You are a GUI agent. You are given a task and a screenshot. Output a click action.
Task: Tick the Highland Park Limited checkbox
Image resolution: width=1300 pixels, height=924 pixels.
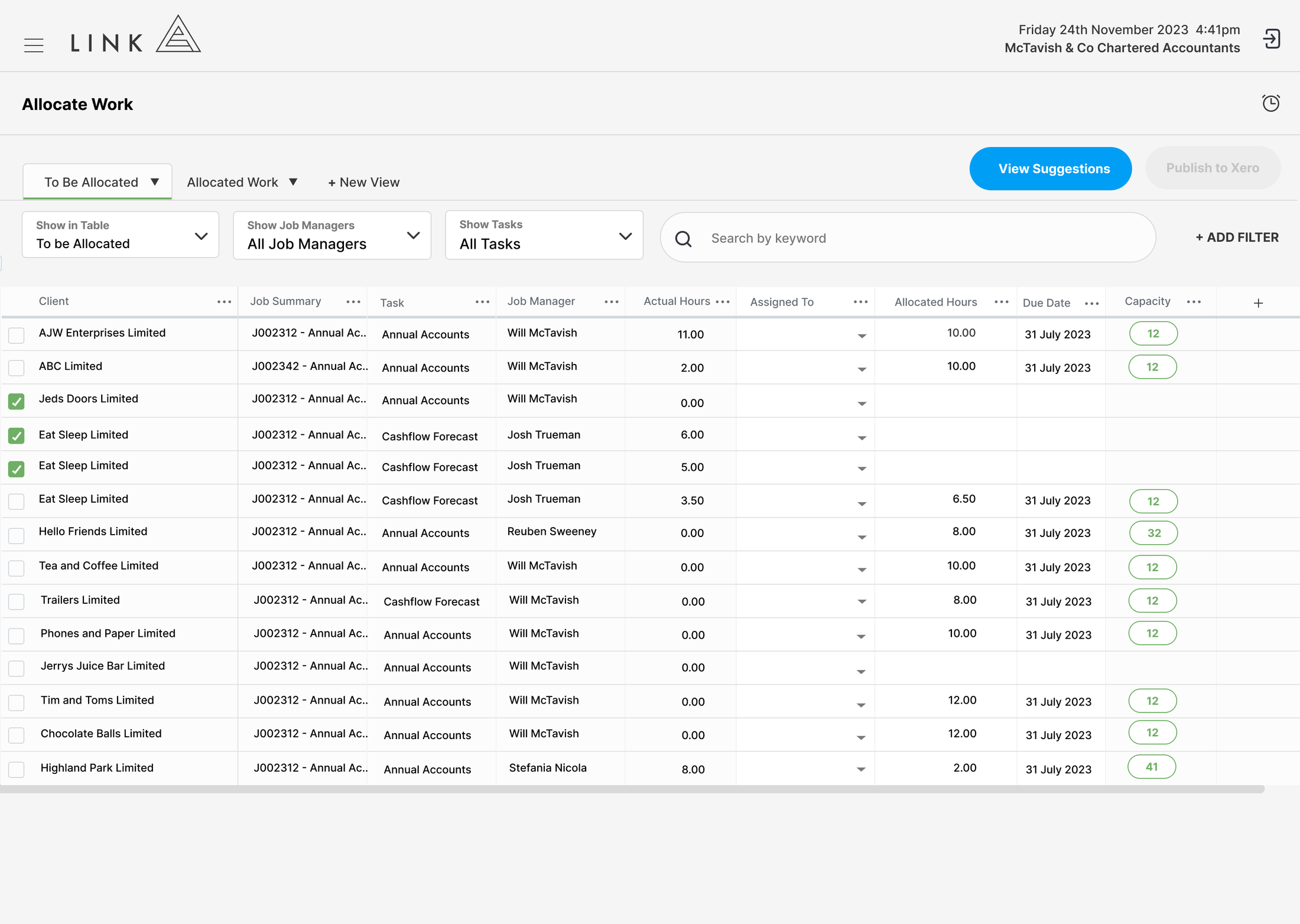[x=17, y=769]
